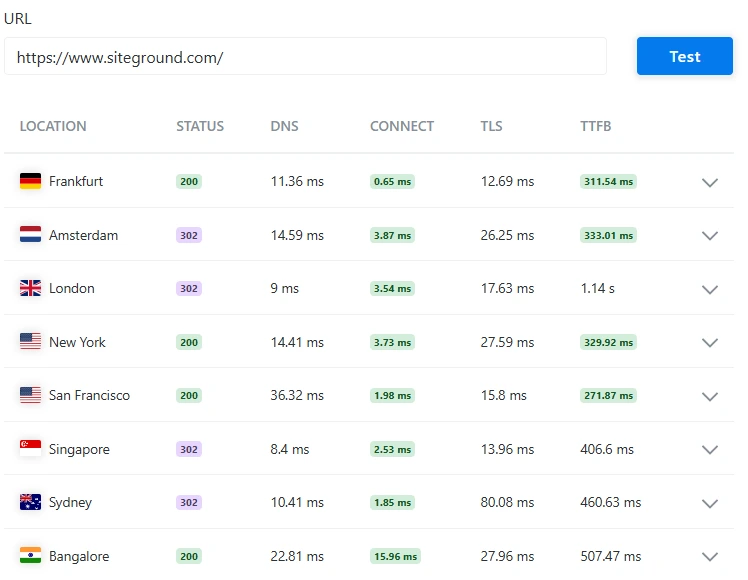Click the 1.98 ms connect badge

pos(392,395)
